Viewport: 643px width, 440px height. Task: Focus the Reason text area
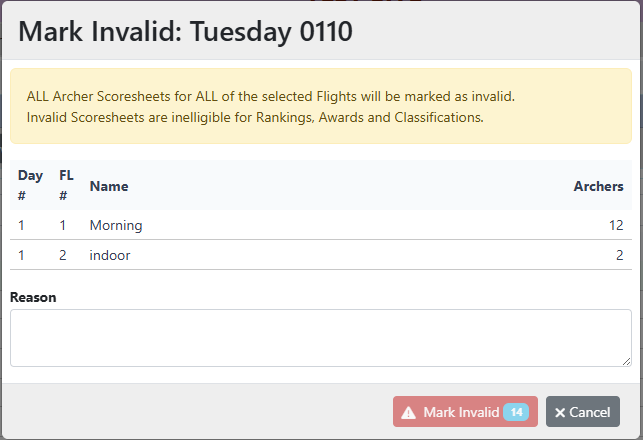320,337
